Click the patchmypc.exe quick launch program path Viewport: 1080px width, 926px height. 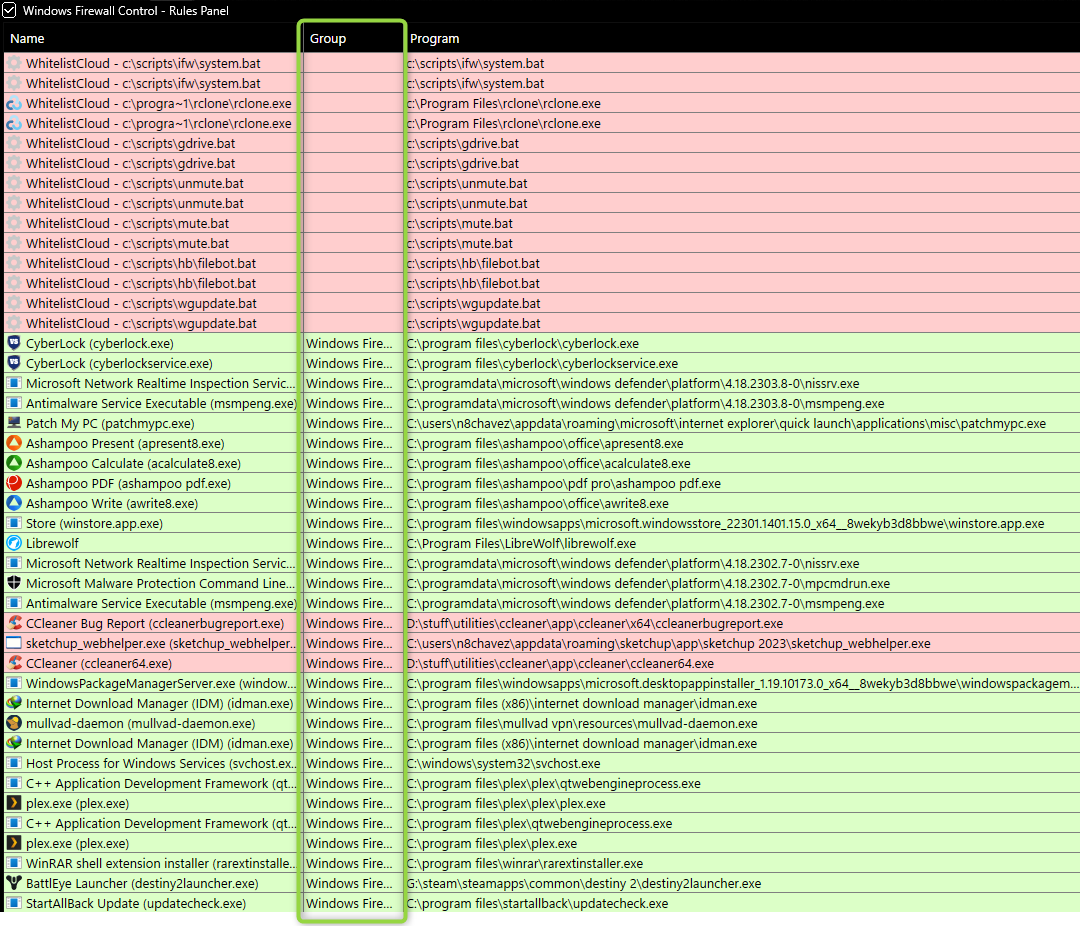pos(727,424)
